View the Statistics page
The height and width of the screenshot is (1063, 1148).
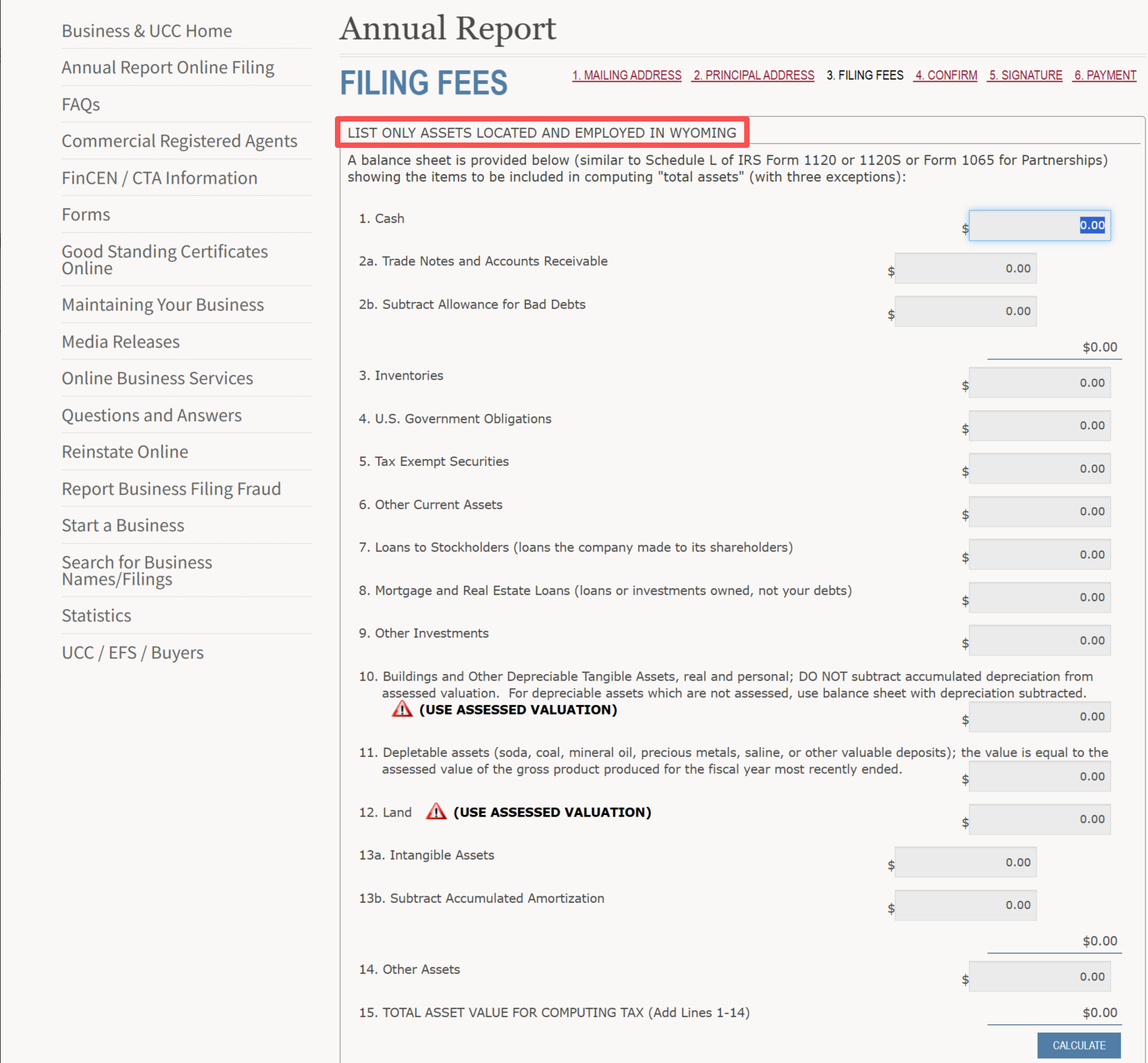click(97, 616)
